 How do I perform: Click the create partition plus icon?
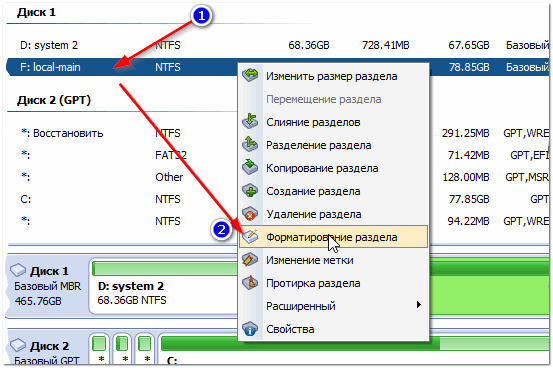point(250,191)
